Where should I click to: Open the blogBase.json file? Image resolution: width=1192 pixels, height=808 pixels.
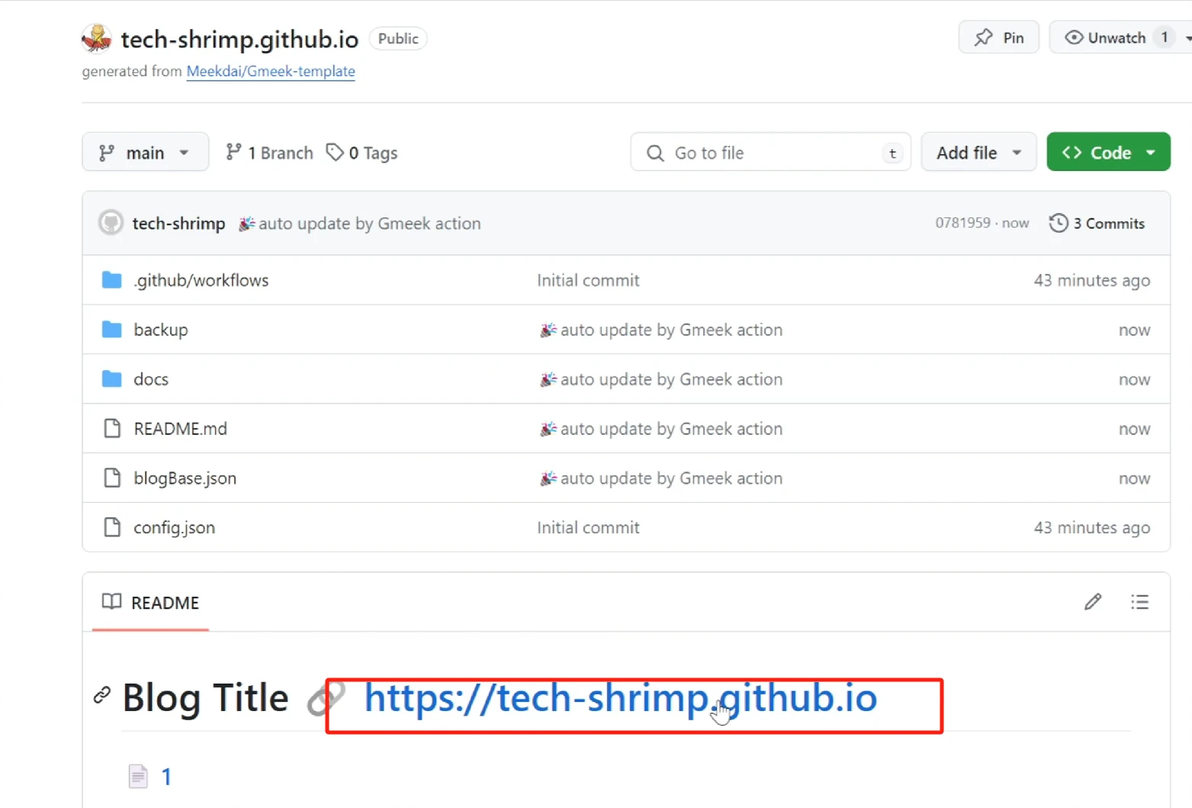185,478
